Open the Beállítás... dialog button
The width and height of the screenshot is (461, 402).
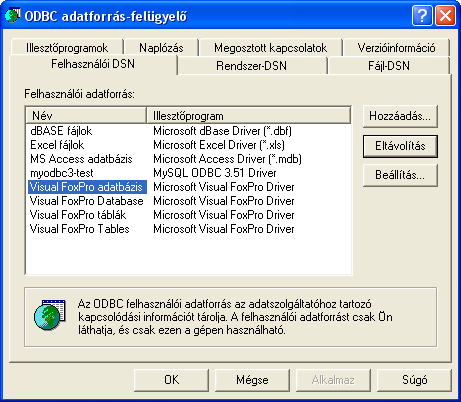coord(400,175)
